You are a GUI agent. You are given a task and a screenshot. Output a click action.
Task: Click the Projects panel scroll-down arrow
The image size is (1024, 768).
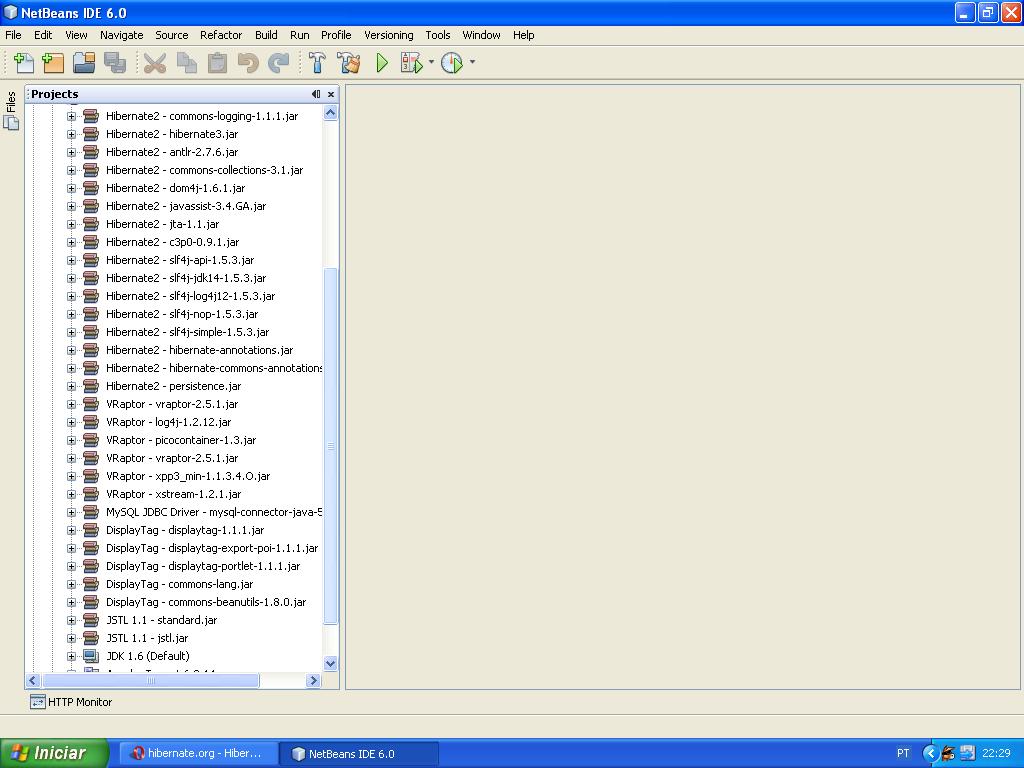click(330, 664)
